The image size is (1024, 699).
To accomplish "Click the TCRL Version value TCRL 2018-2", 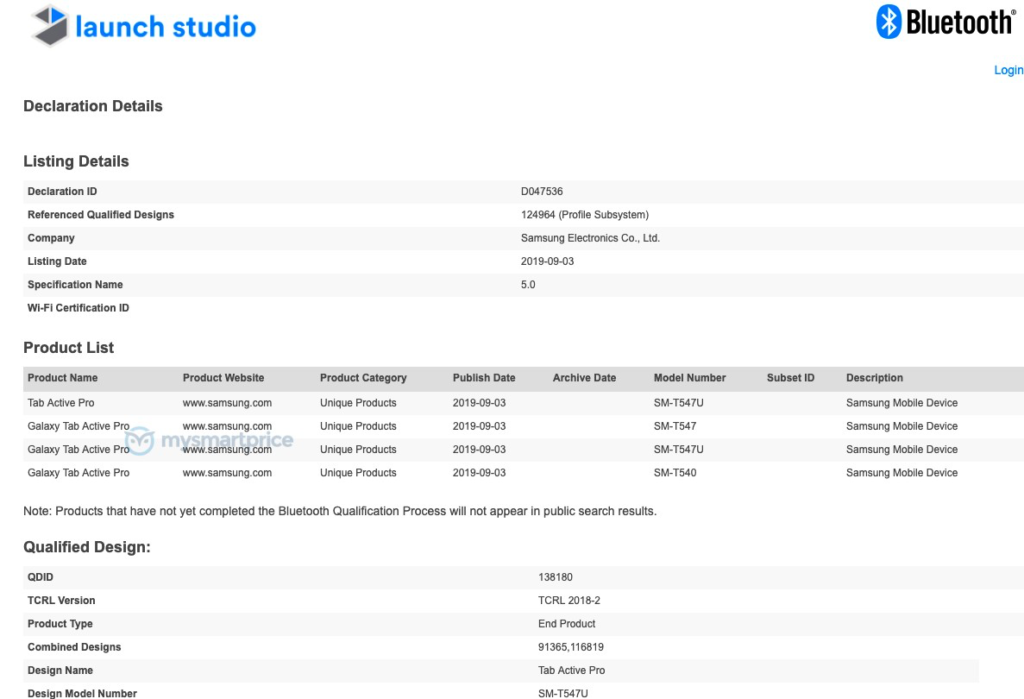I will pos(569,600).
